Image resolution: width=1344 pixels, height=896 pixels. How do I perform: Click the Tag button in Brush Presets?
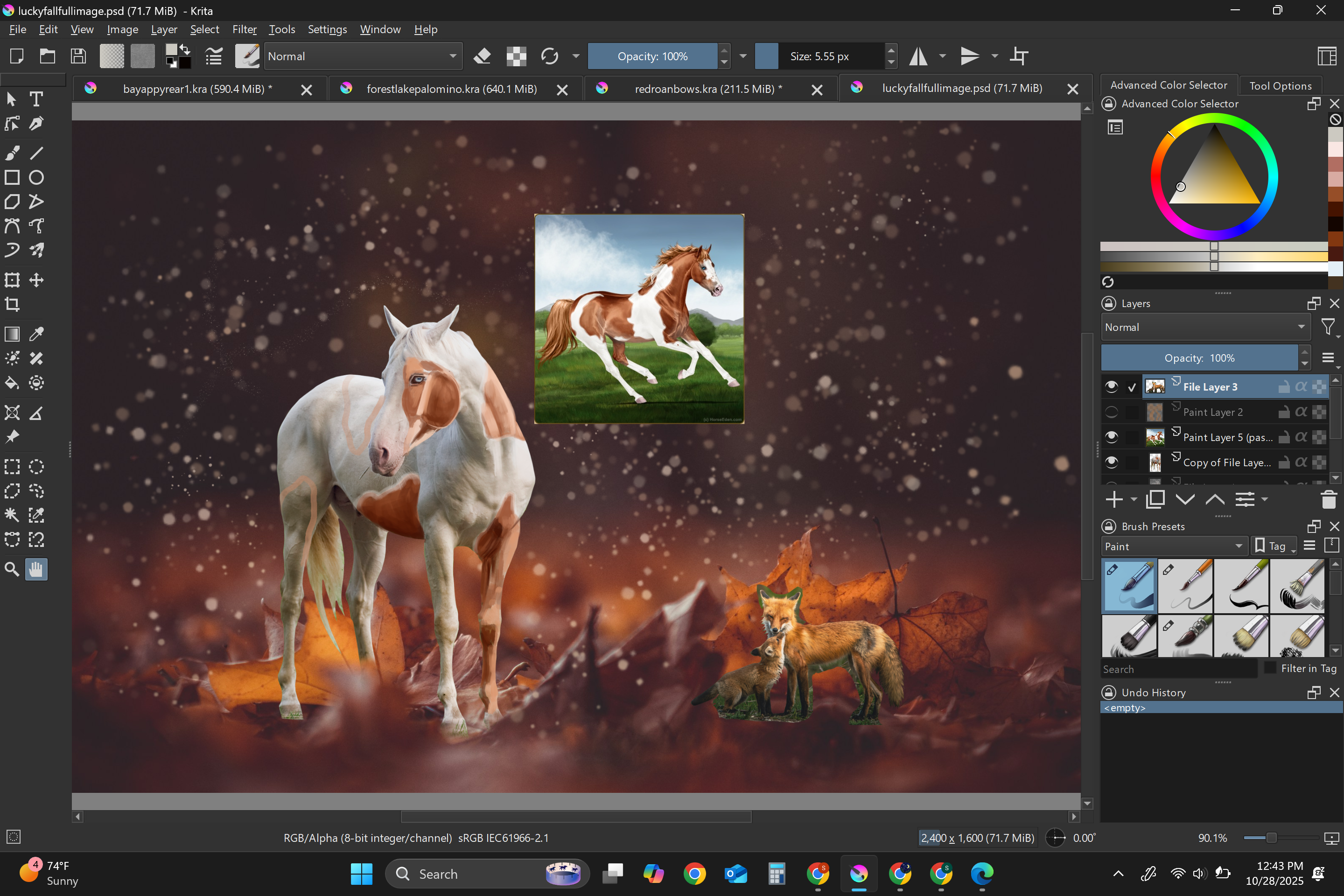1273,546
